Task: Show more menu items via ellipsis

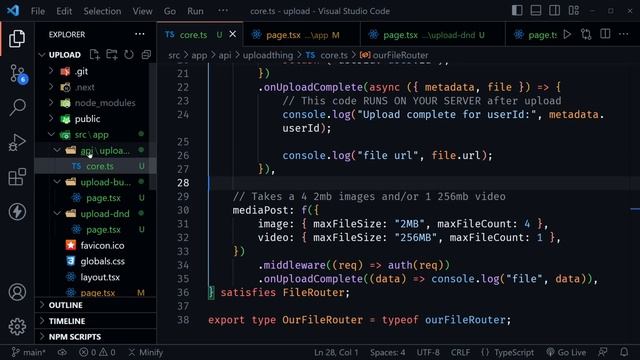Action: [223, 11]
